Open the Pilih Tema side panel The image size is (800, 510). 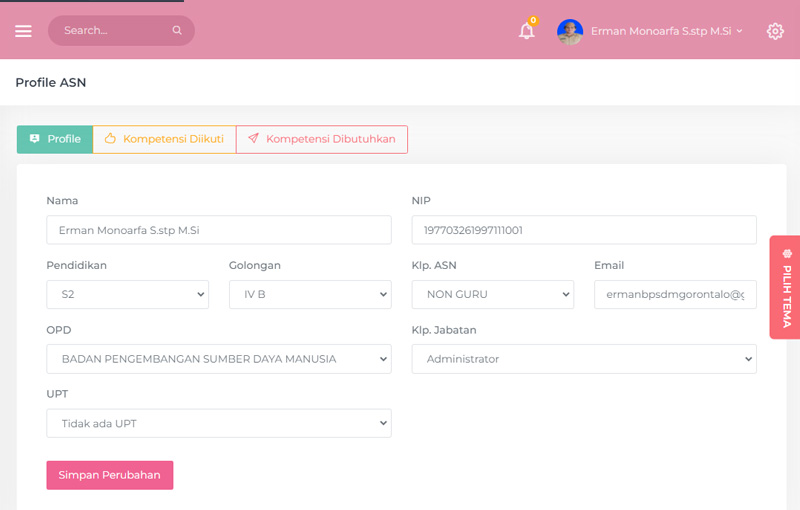click(785, 287)
